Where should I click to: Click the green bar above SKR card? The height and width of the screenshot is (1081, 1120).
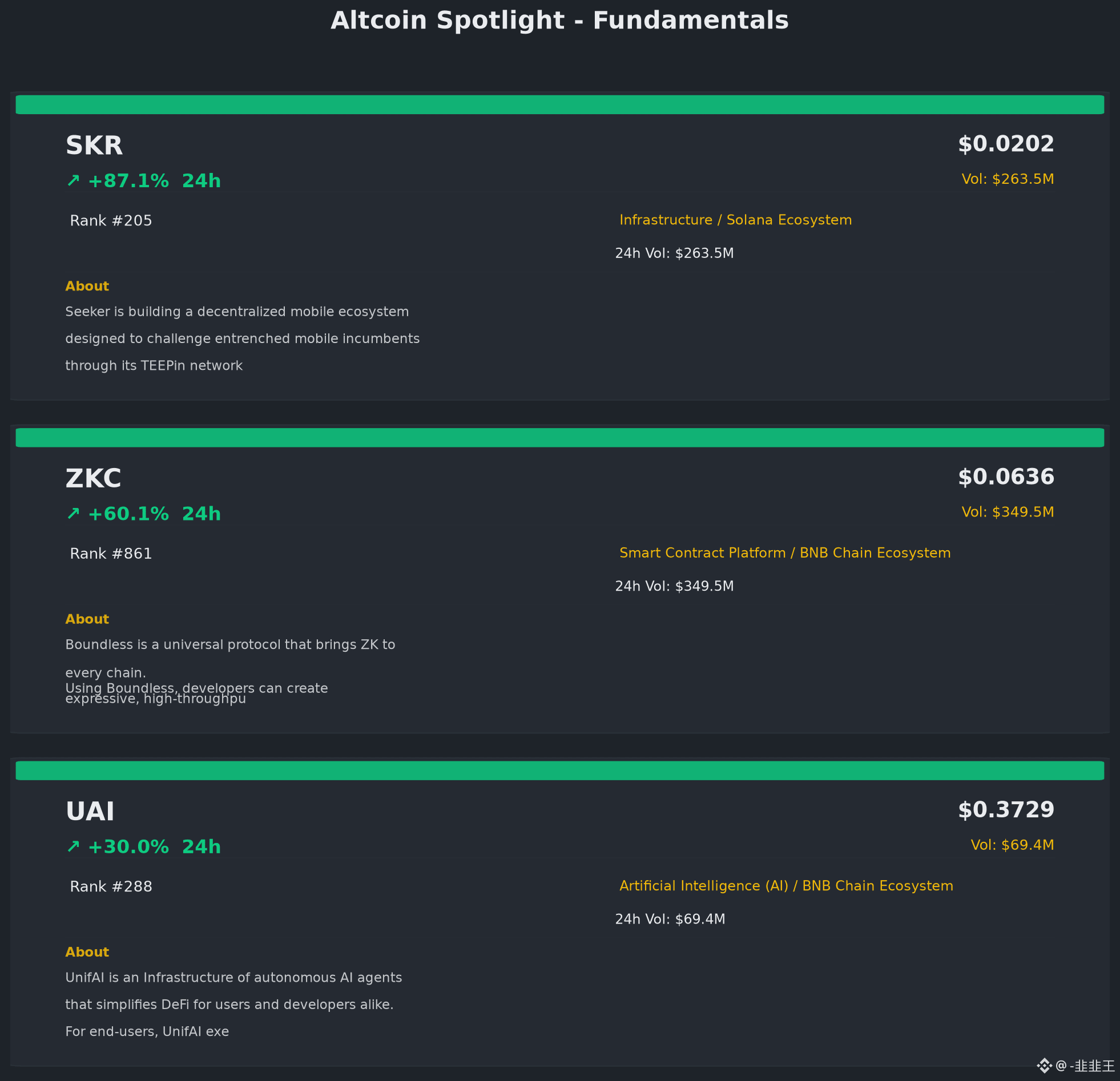[560, 104]
